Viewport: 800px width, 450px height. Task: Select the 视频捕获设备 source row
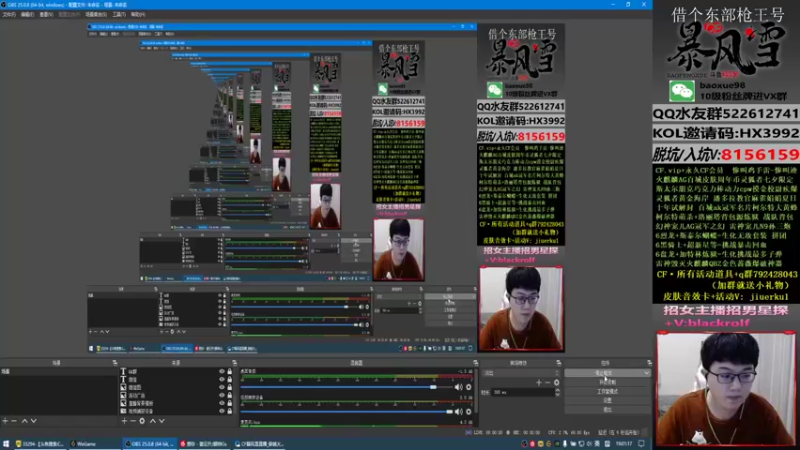pyautogui.click(x=176, y=411)
